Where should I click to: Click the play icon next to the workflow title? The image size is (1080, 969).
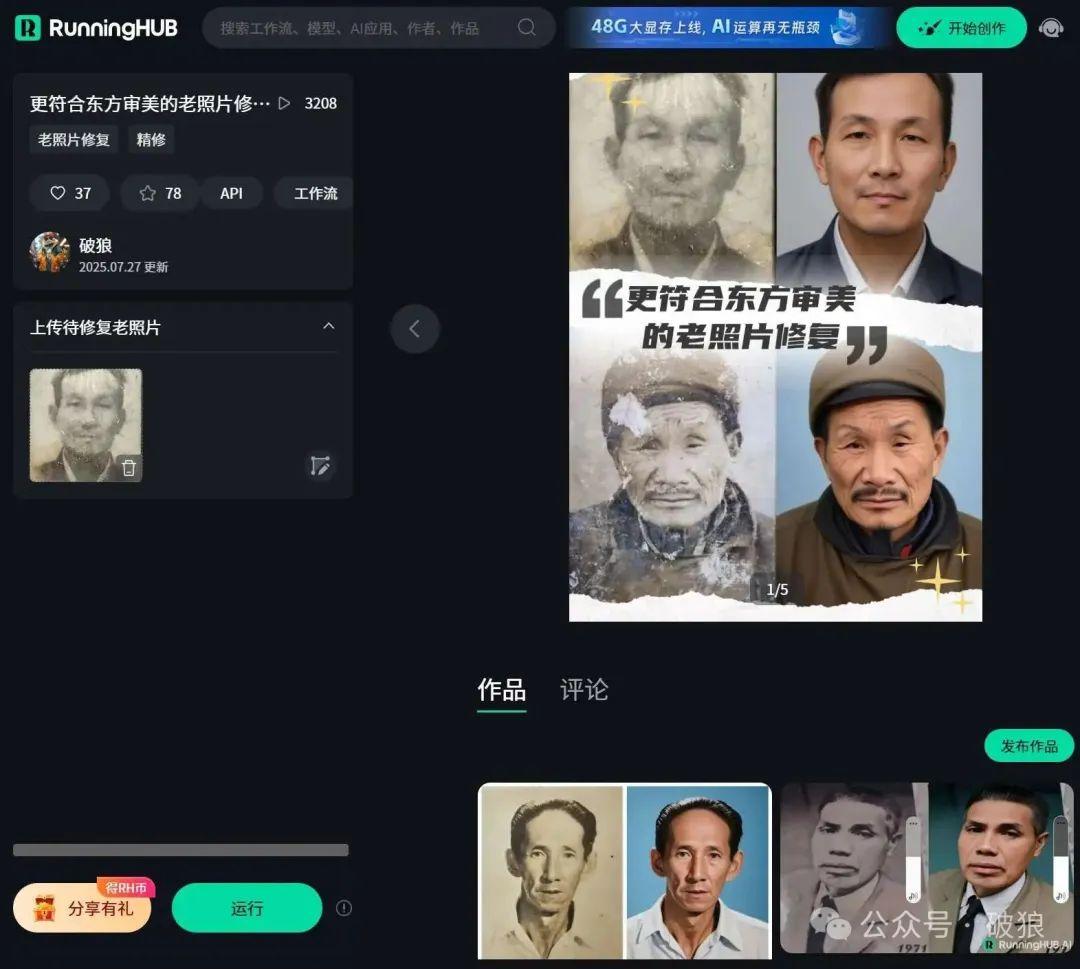284,103
